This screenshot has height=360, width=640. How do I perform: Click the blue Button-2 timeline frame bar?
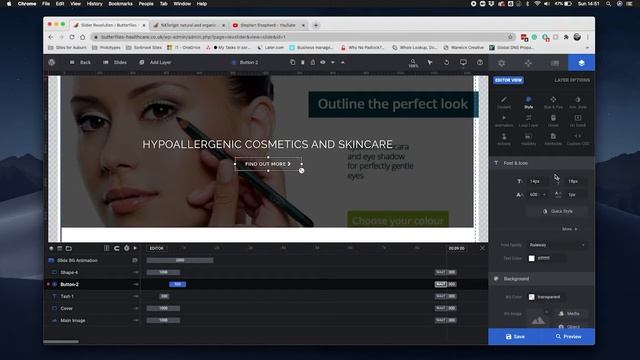tap(178, 284)
